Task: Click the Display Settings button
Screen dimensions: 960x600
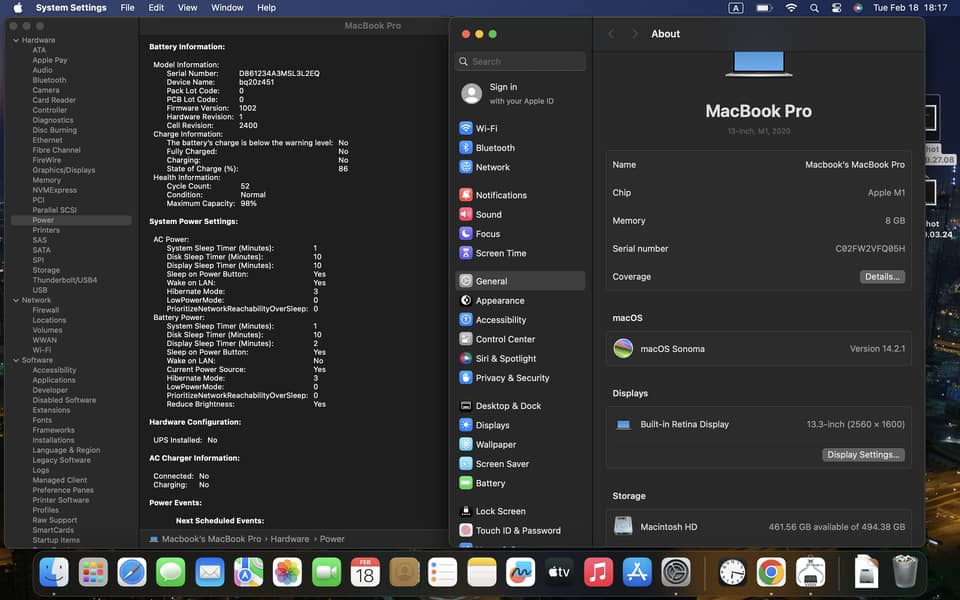Action: [864, 455]
